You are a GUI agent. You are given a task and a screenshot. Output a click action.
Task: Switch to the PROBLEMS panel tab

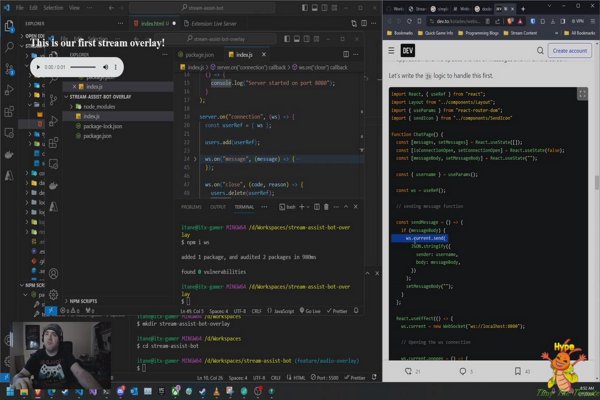click(191, 207)
